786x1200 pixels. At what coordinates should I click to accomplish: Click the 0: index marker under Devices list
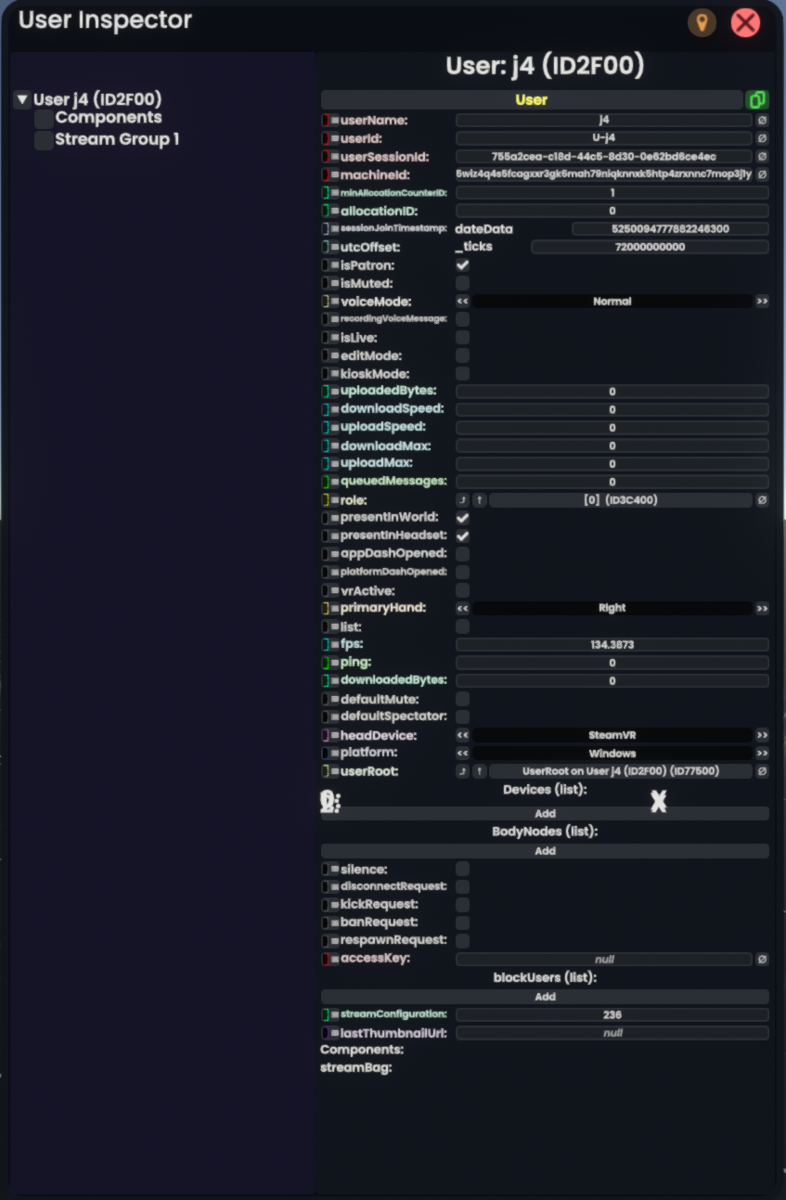click(330, 801)
